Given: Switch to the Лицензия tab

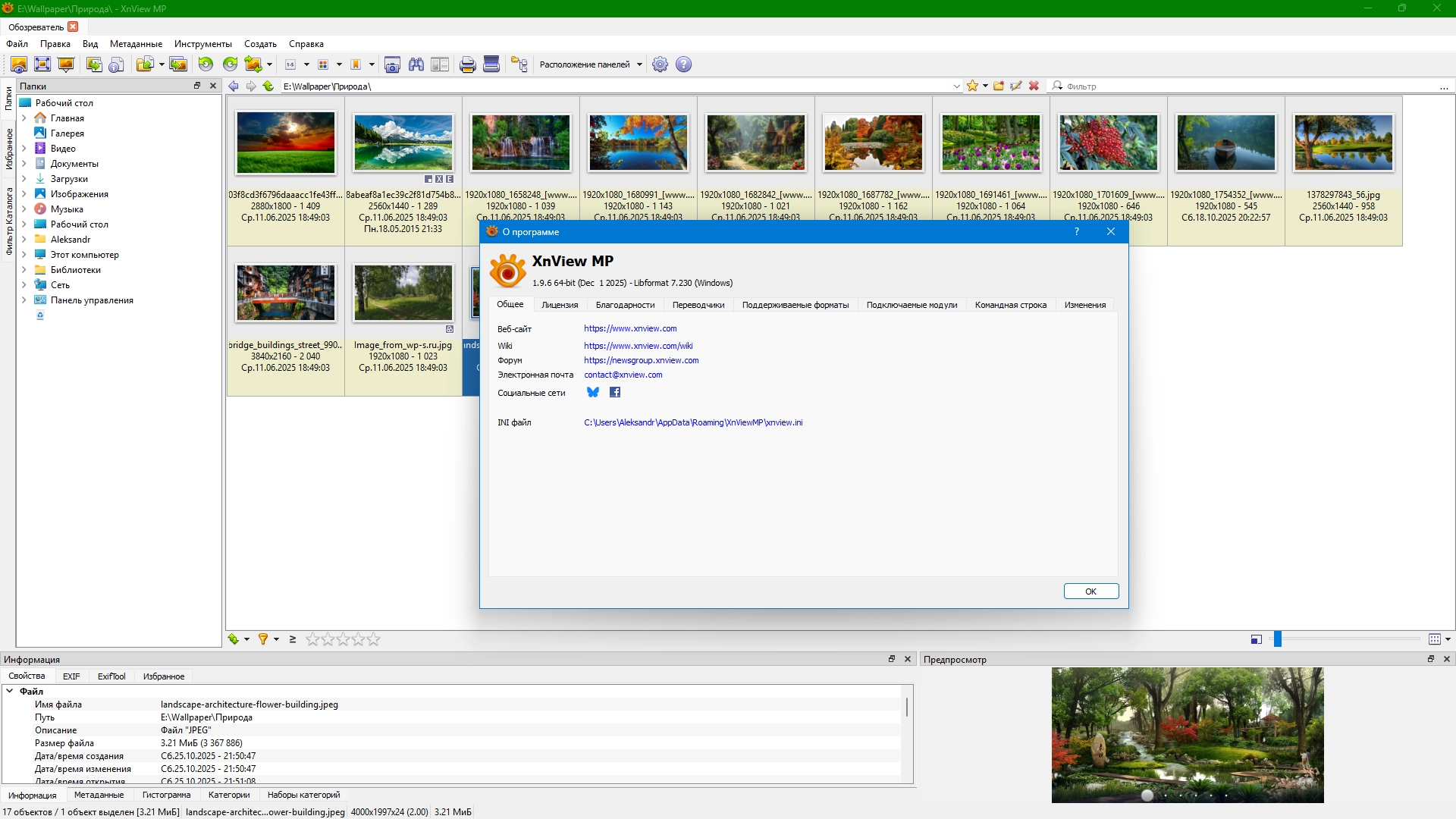Looking at the screenshot, I should coord(560,305).
